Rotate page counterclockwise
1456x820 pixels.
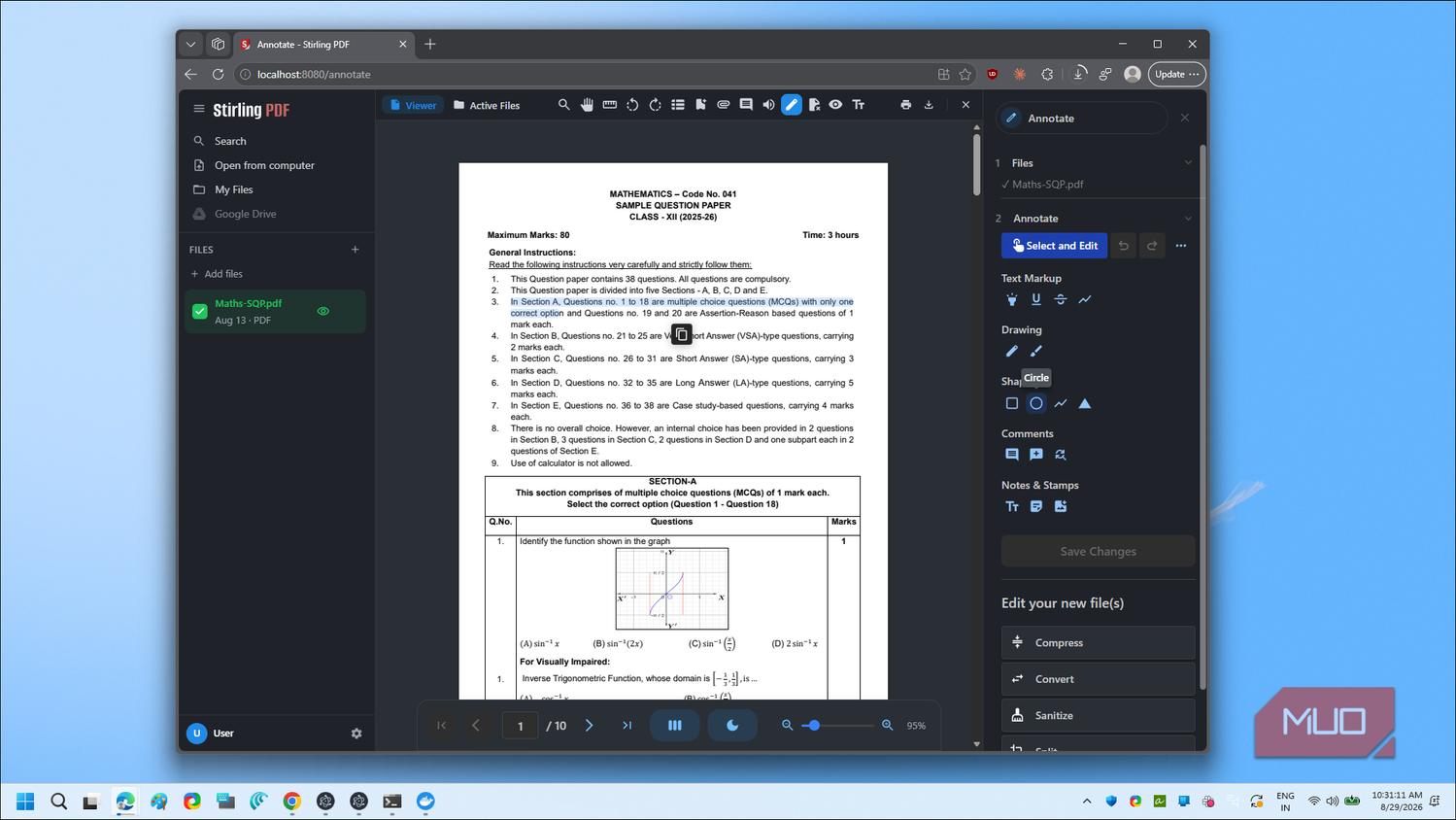point(632,105)
